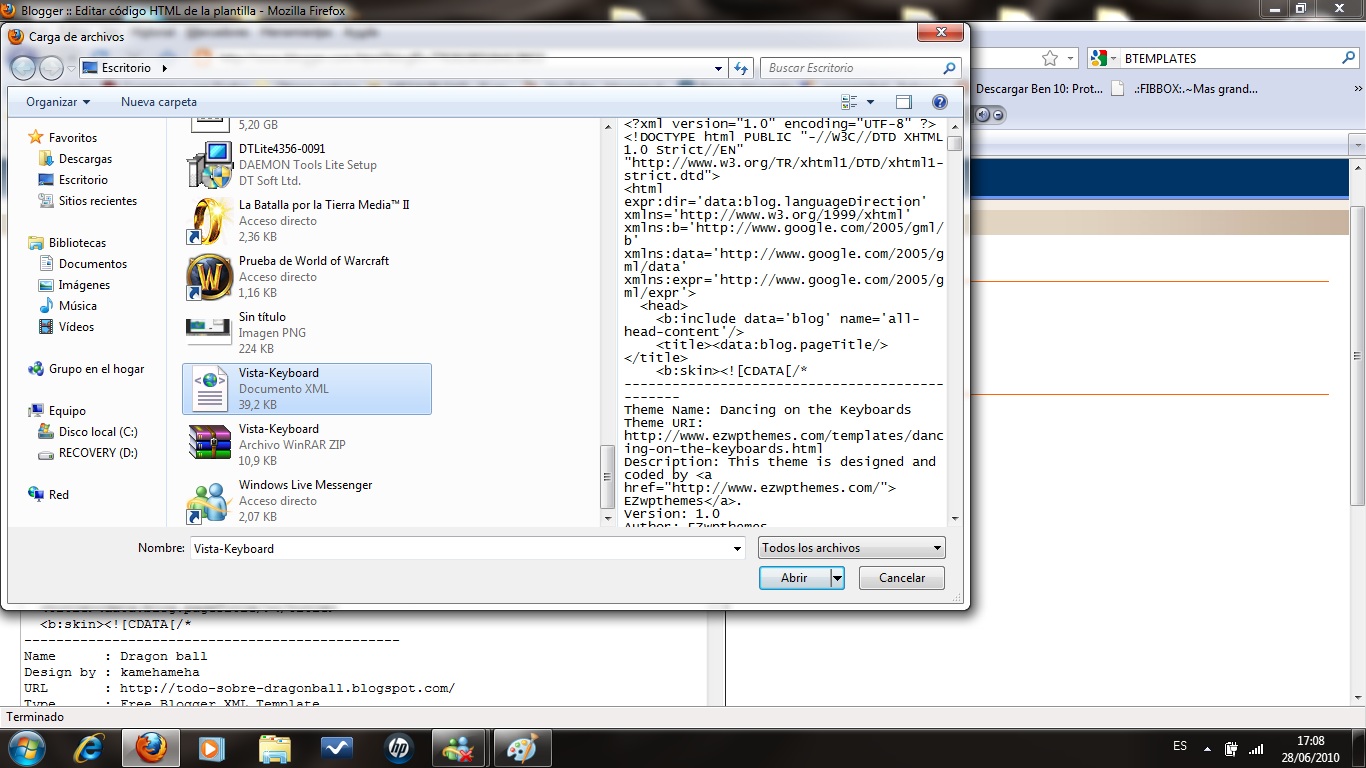This screenshot has height=768, width=1366.
Task: Launch Internet Explorer from taskbar
Action: [x=90, y=748]
